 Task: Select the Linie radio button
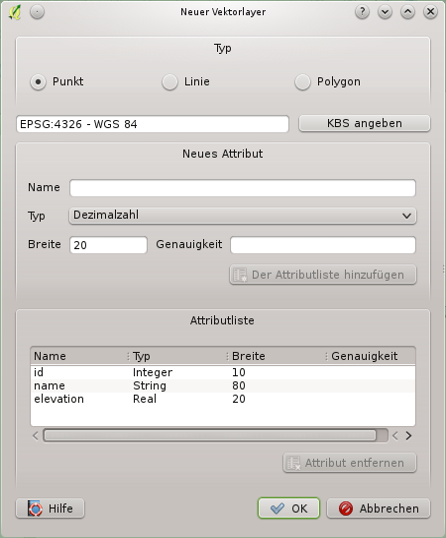170,82
